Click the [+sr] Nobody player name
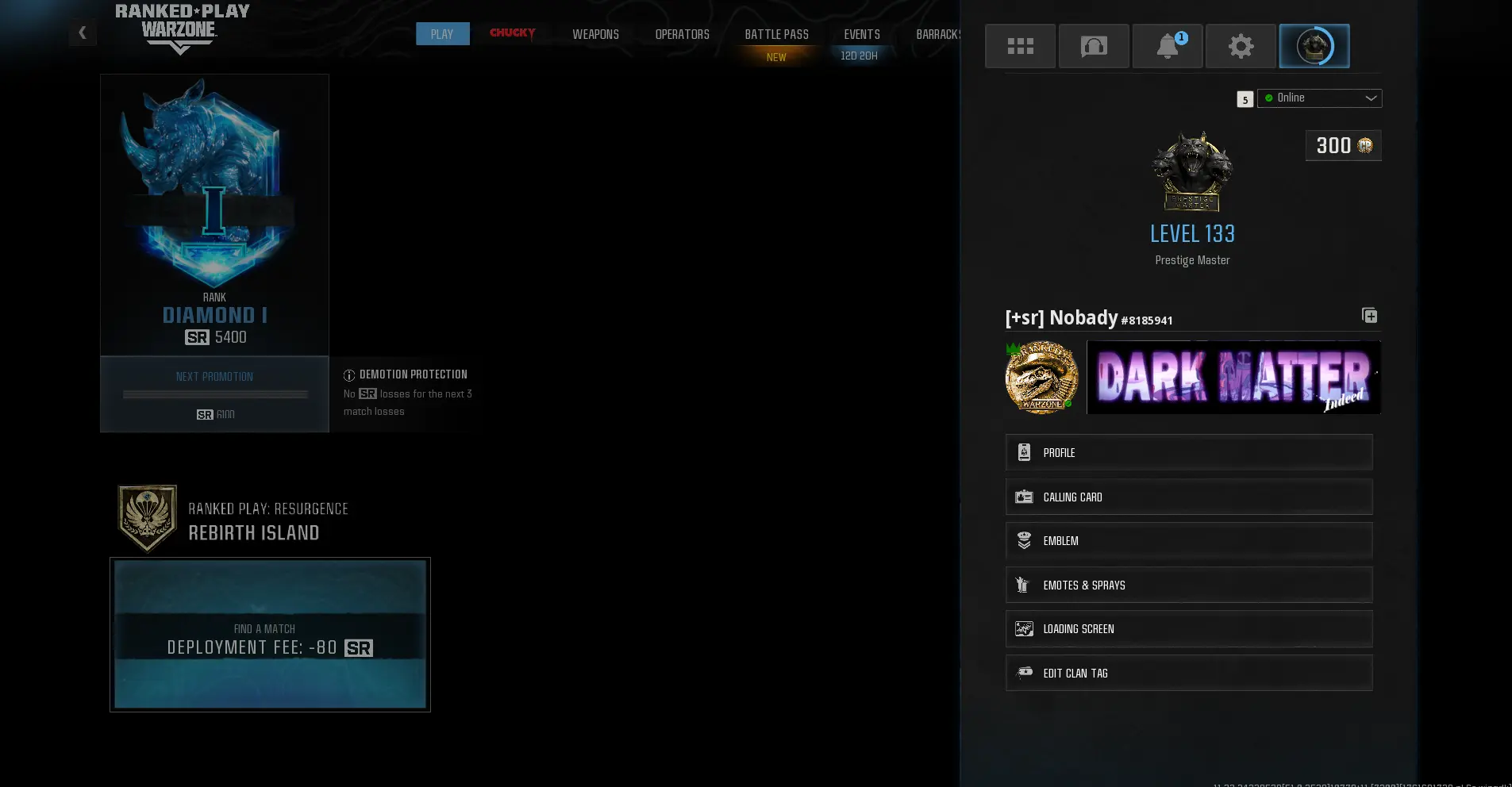Screen dimensions: 1512x787 (1061, 318)
